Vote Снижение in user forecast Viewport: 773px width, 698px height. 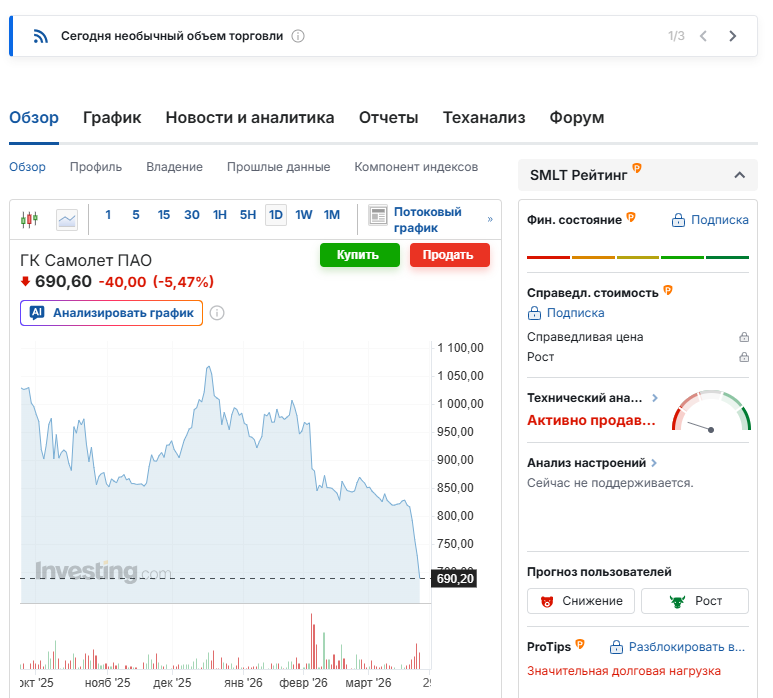tap(581, 601)
